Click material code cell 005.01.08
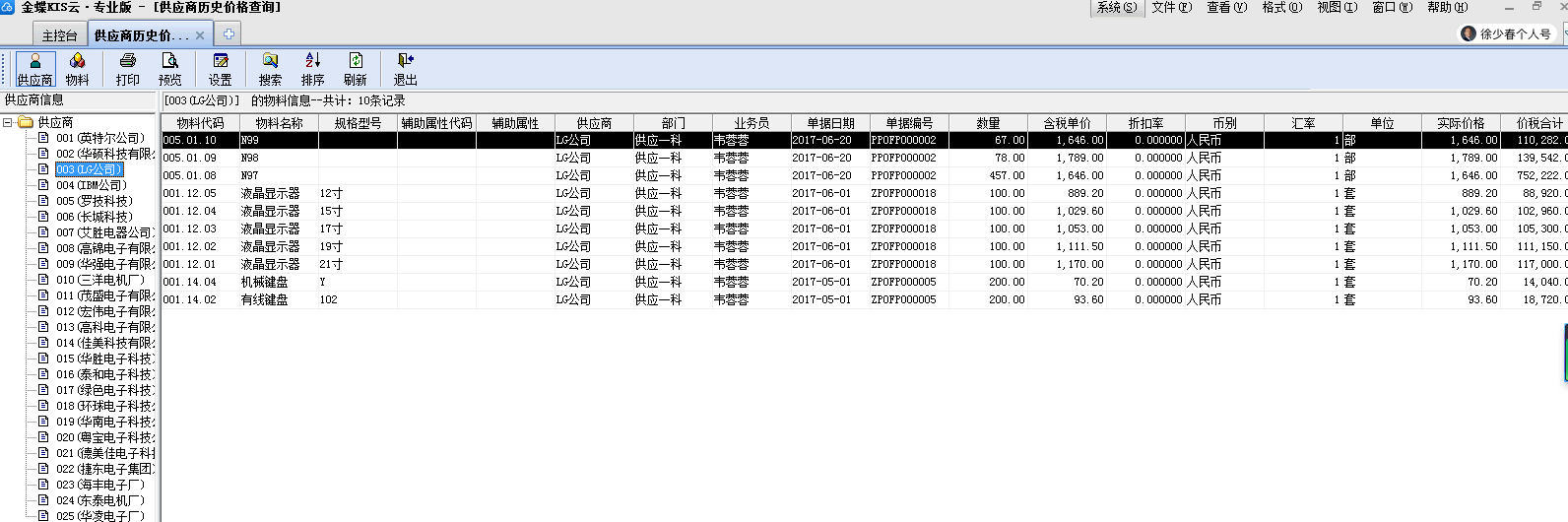 [x=201, y=175]
